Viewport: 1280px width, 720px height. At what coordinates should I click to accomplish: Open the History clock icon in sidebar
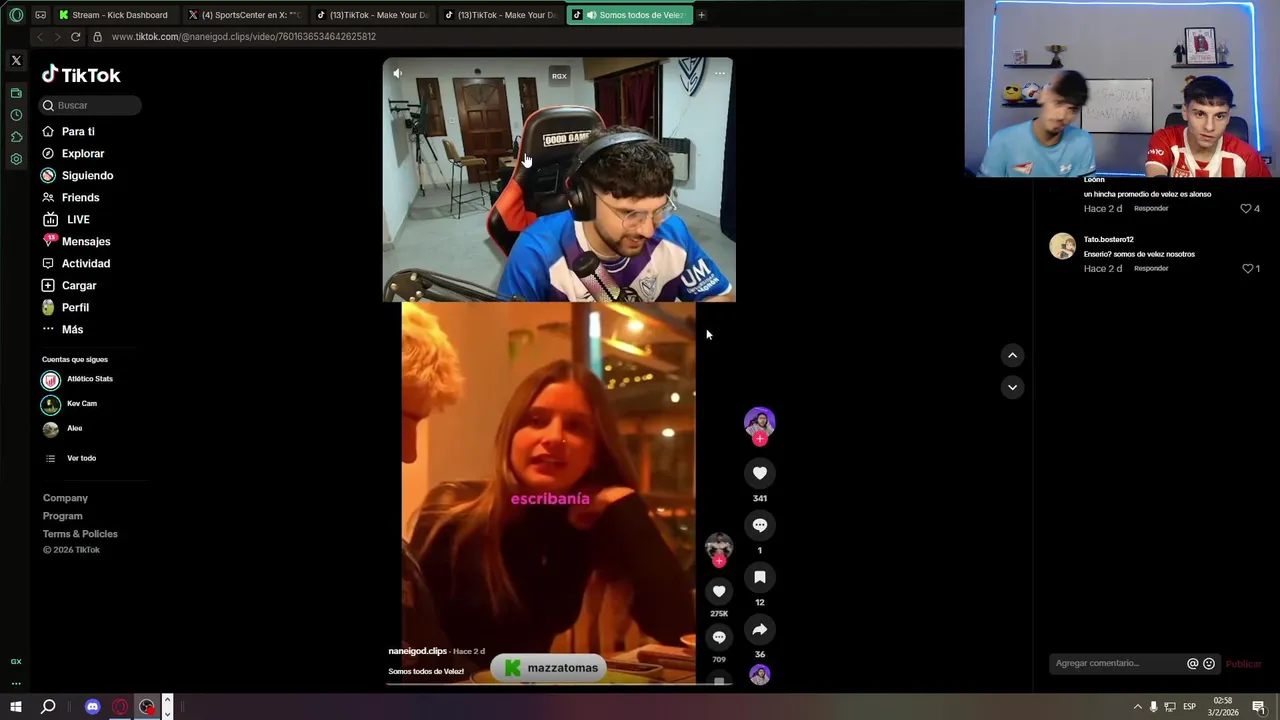[x=16, y=115]
